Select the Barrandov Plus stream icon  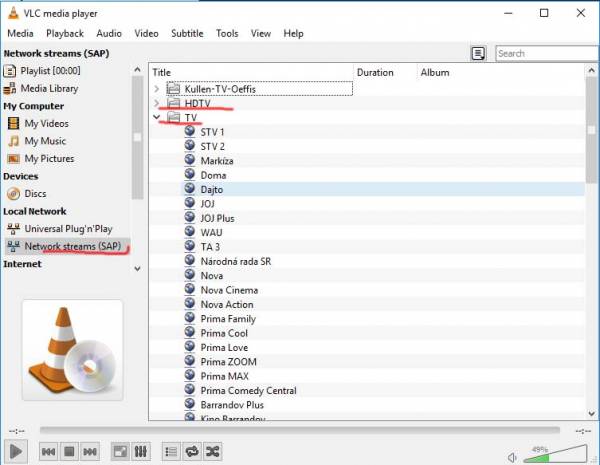coord(190,404)
